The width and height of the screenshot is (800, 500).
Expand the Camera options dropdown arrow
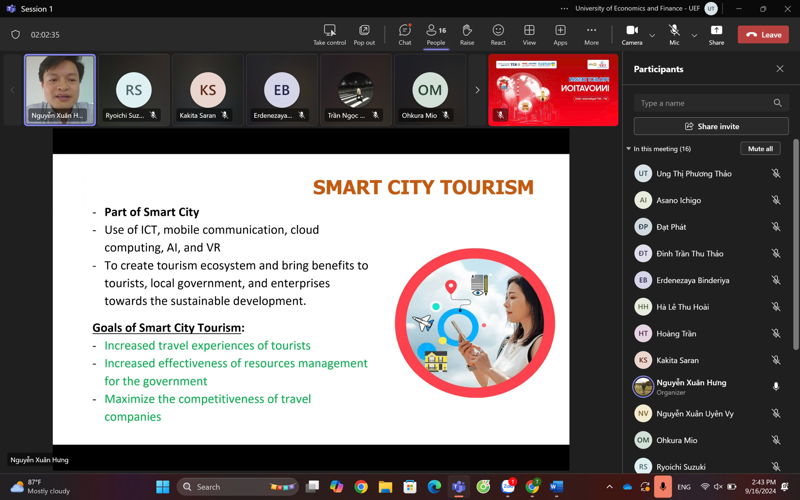(652, 35)
